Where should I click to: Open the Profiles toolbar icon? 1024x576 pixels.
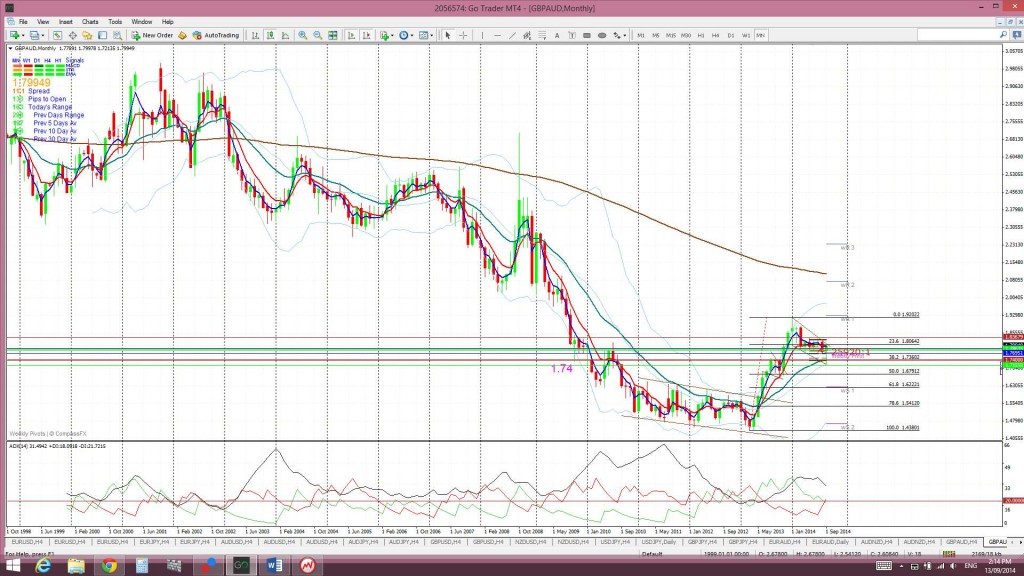point(34,35)
